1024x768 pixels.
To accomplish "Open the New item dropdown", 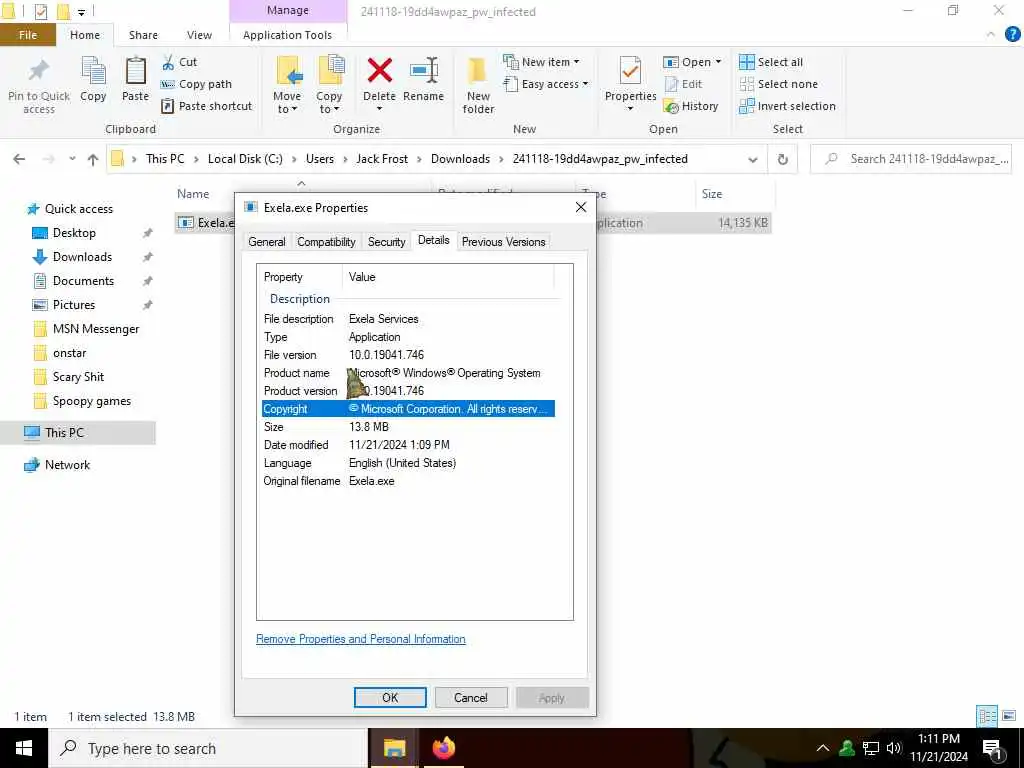I will (x=541, y=62).
